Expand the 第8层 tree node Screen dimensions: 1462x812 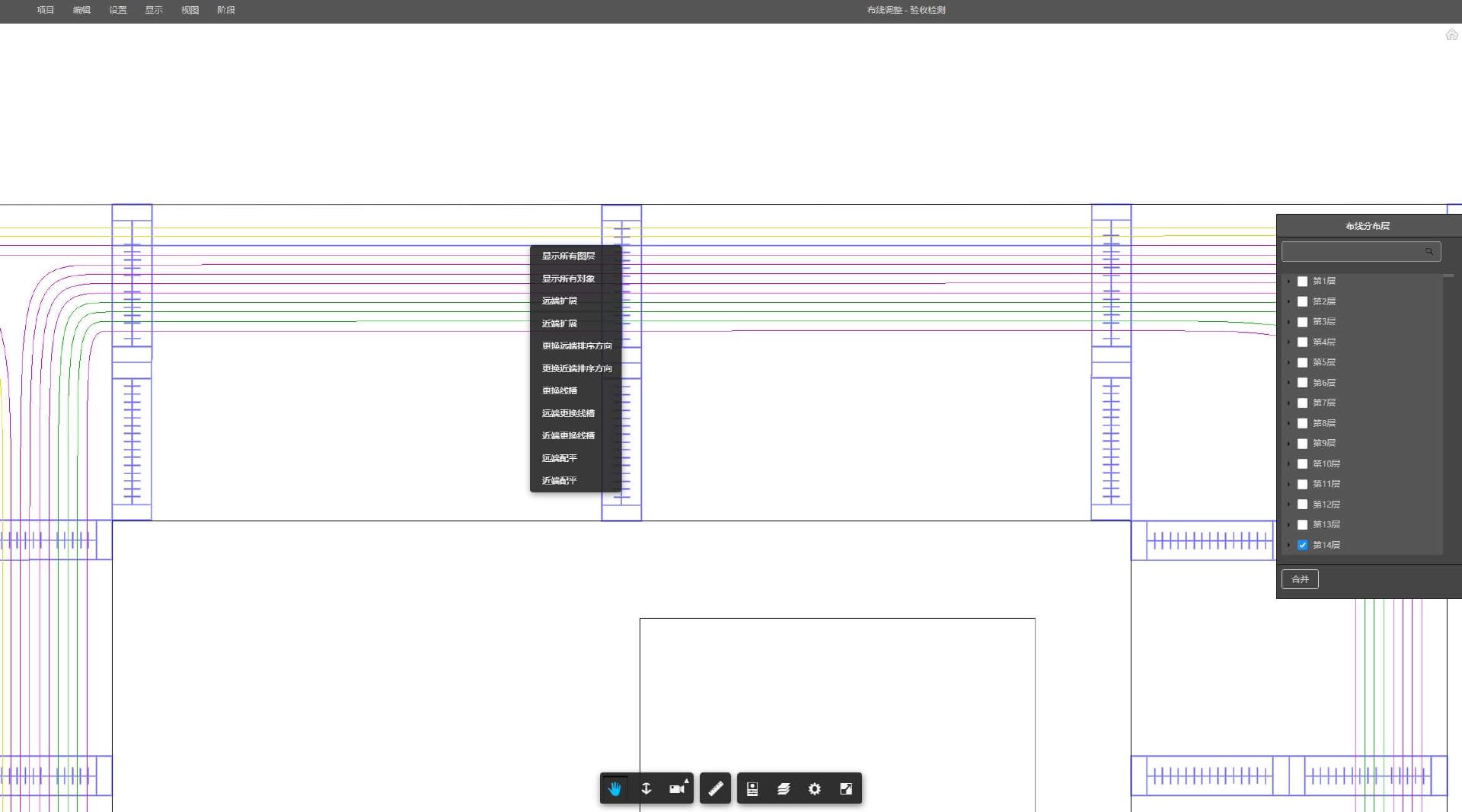1288,423
